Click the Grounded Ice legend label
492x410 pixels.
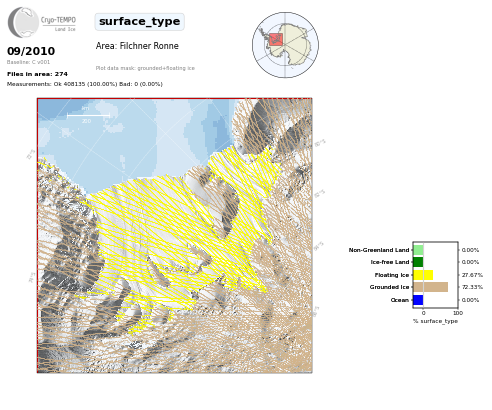pos(389,287)
